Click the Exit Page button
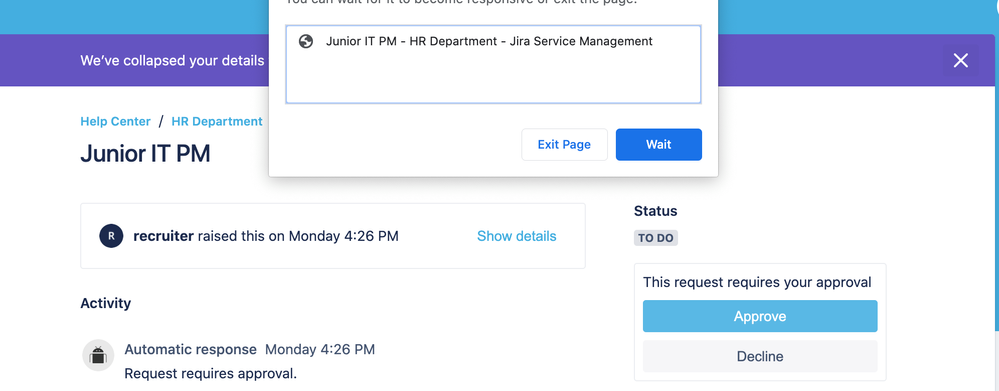The image size is (999, 391). tap(564, 145)
